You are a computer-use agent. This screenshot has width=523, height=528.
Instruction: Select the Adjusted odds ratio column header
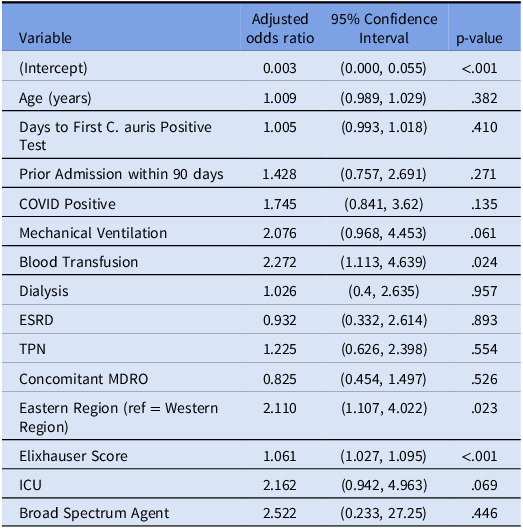(x=280, y=29)
